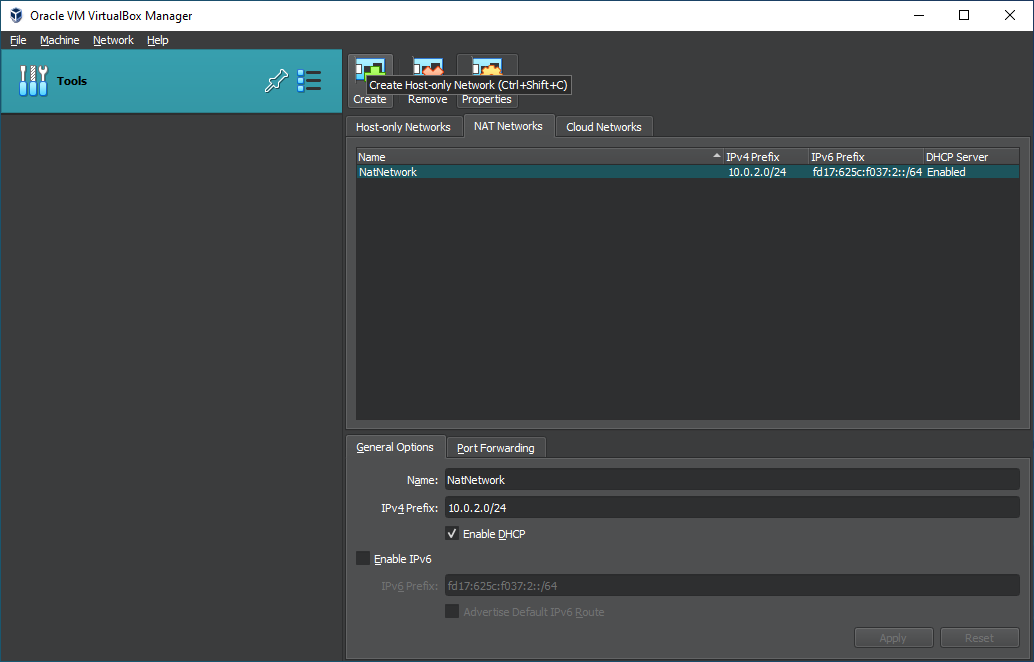Viewport: 1034px width, 662px height.
Task: Open the Port Forwarding tab
Action: pyautogui.click(x=496, y=448)
